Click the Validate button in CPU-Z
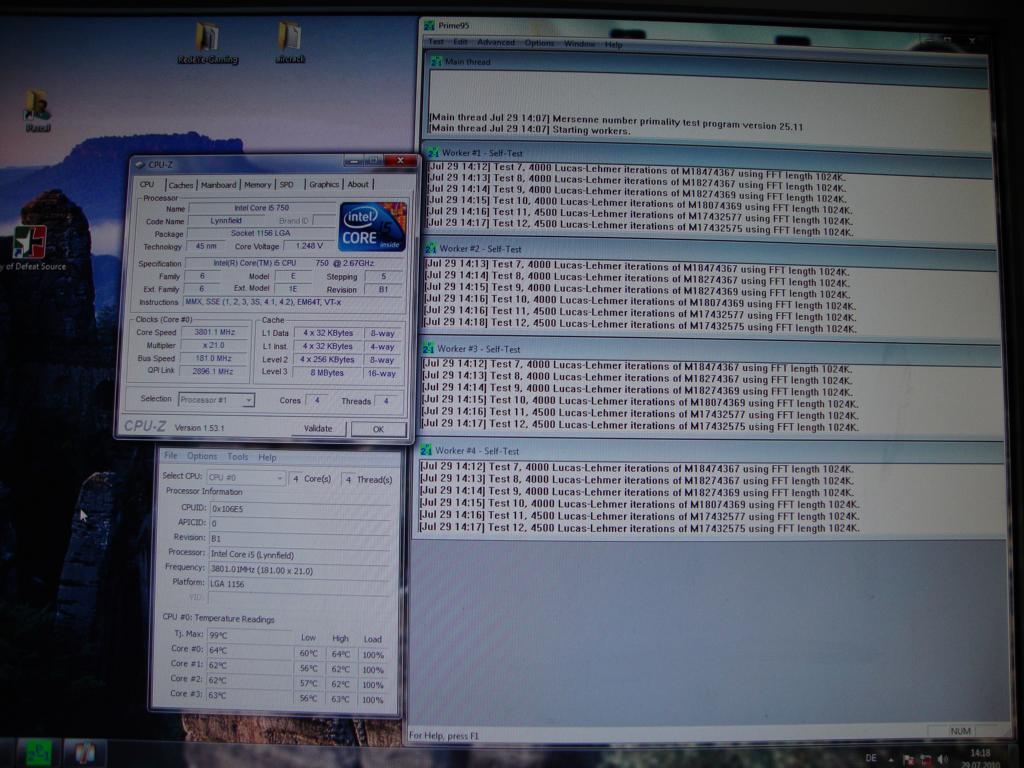Viewport: 1024px width, 768px height. (x=318, y=428)
